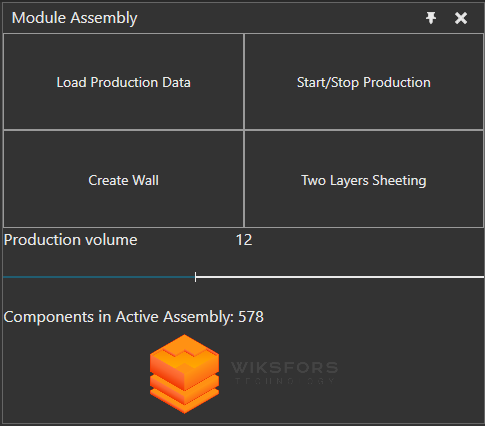Click the white unfilled part of volume slider
Viewport: 485px width, 426px height.
(340, 277)
